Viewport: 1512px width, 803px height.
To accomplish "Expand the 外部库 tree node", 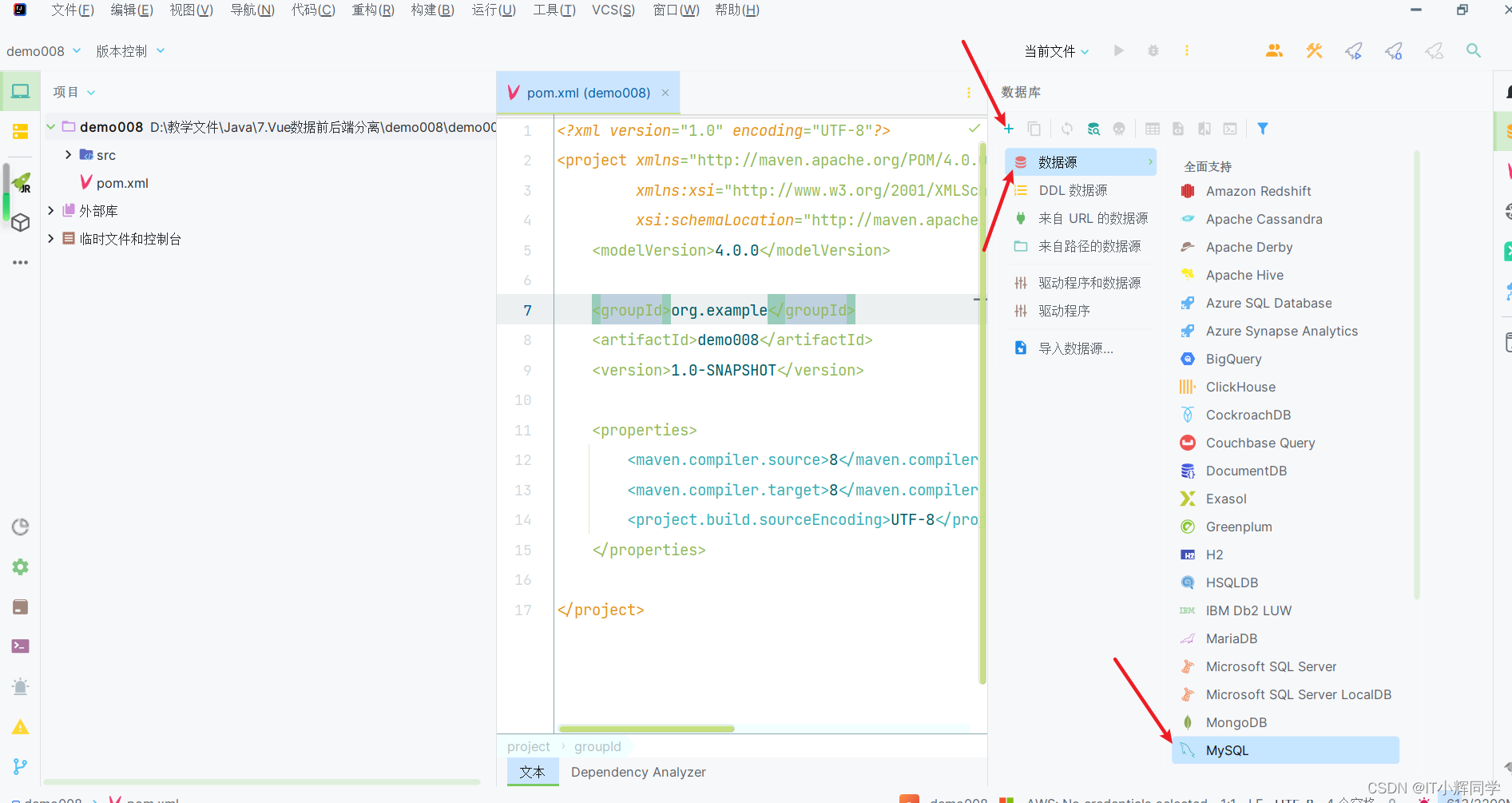I will (x=51, y=210).
